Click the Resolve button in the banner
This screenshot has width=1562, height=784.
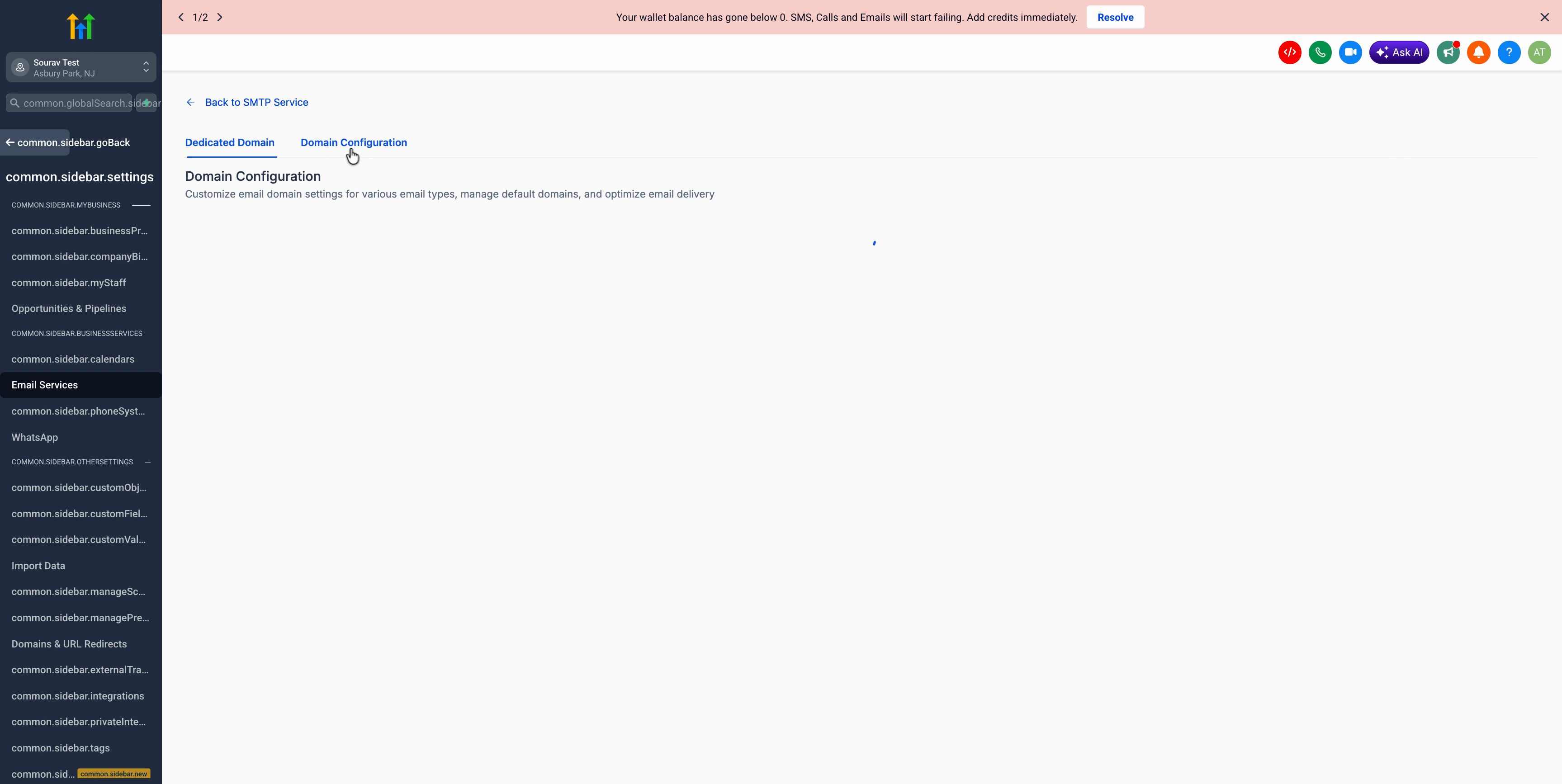(x=1115, y=17)
